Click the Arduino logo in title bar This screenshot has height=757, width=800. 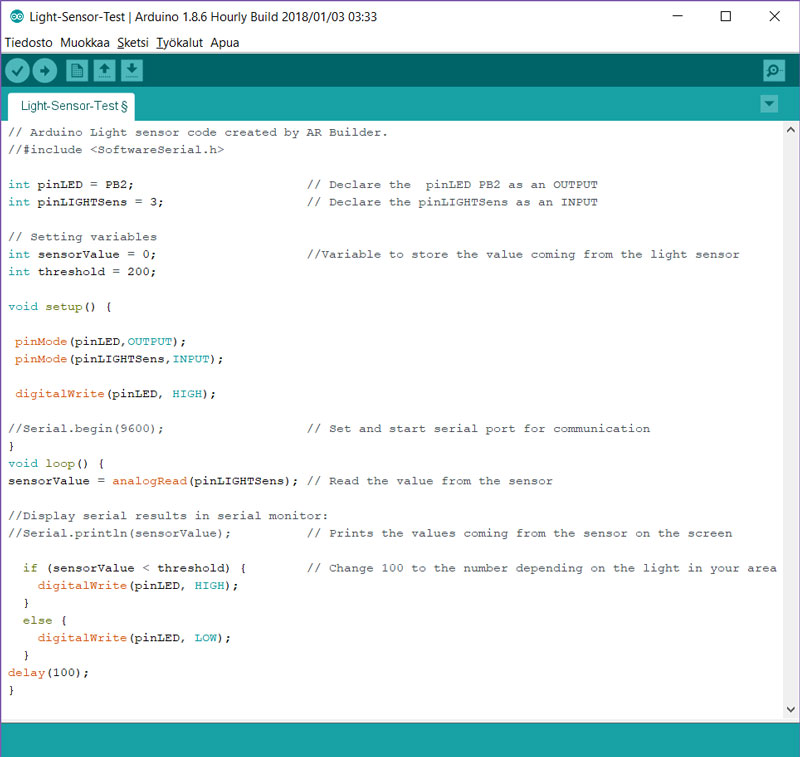coord(17,16)
